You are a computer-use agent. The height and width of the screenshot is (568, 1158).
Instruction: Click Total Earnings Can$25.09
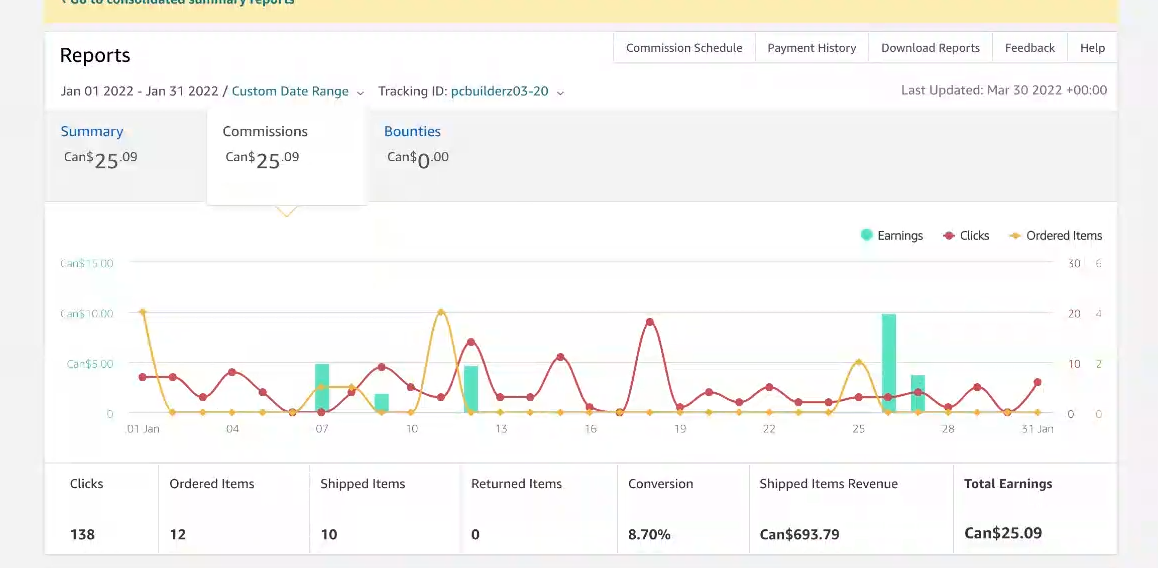1035,508
